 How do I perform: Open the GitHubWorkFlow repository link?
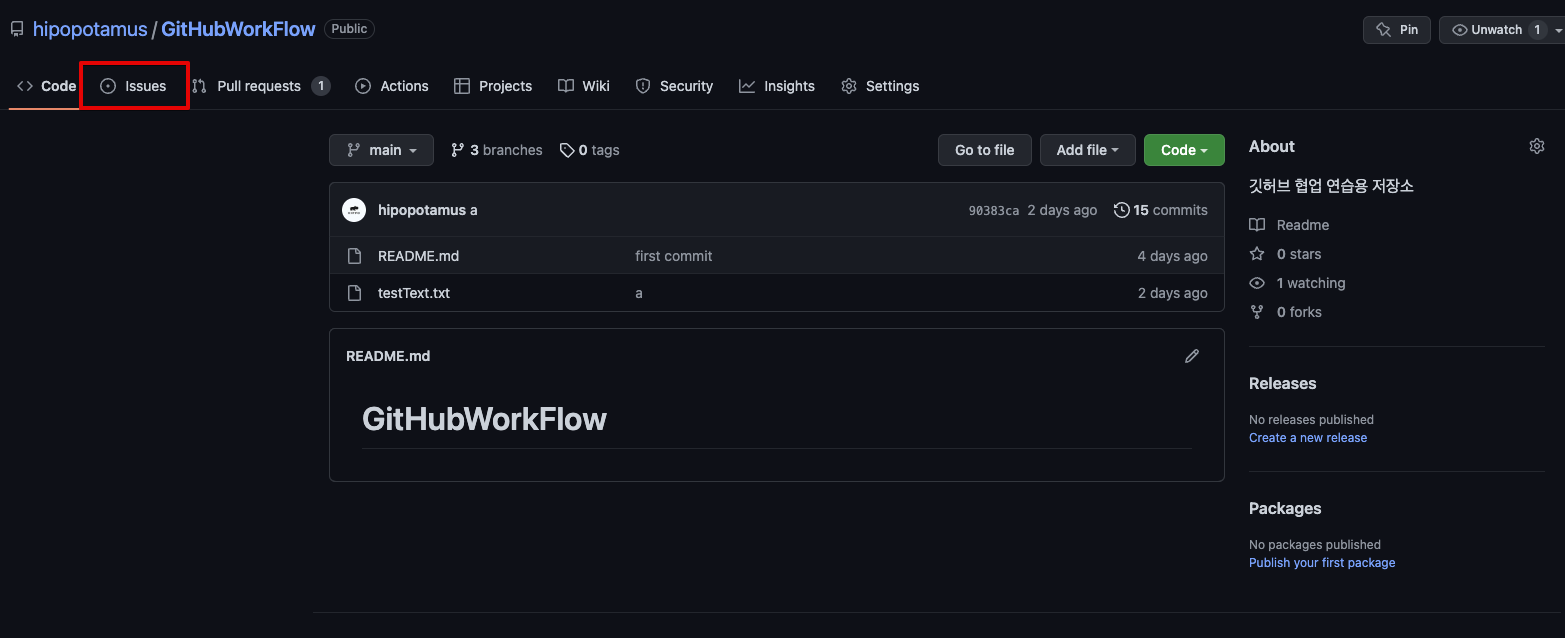point(238,29)
